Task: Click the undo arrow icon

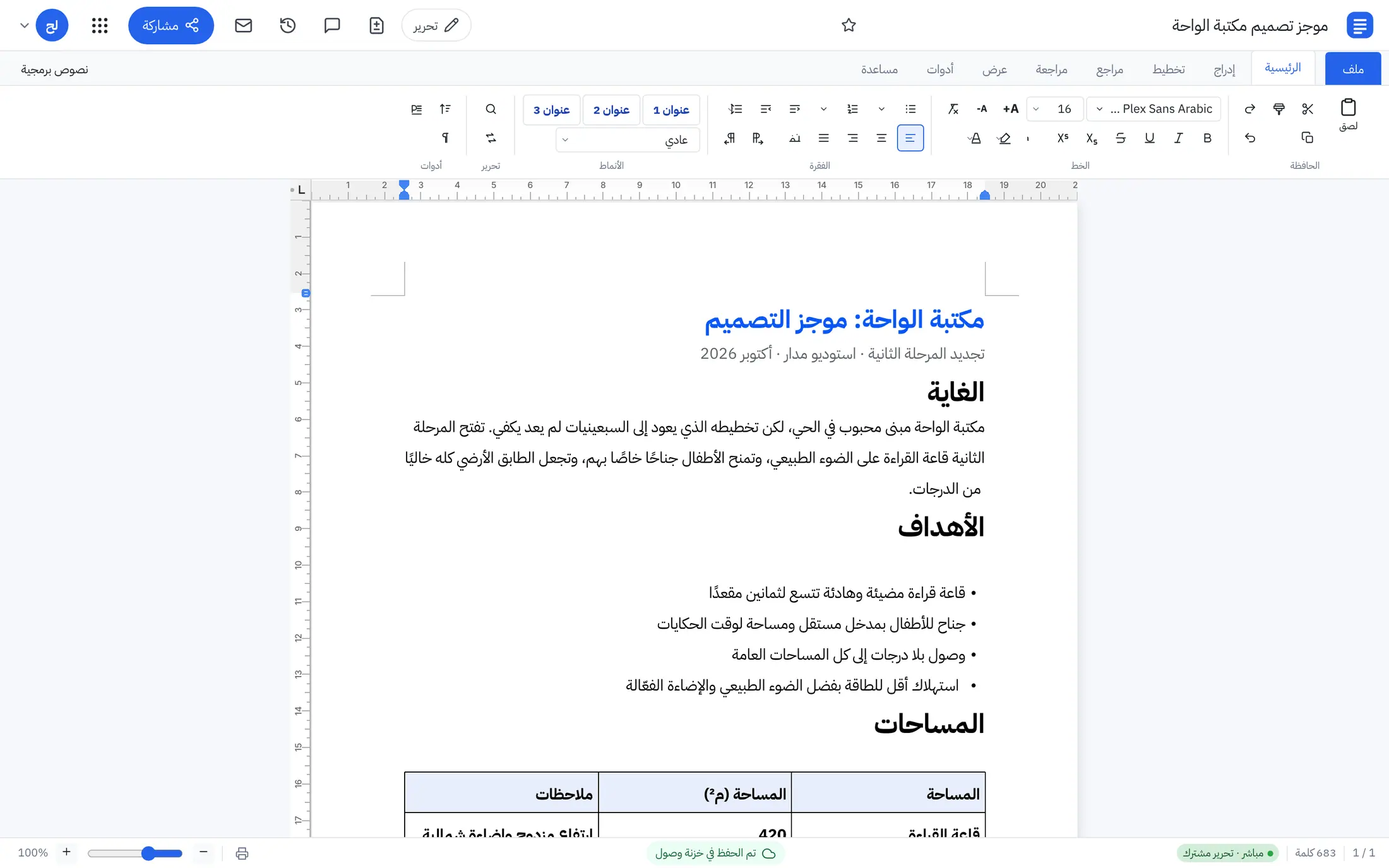Action: pos(1250,138)
